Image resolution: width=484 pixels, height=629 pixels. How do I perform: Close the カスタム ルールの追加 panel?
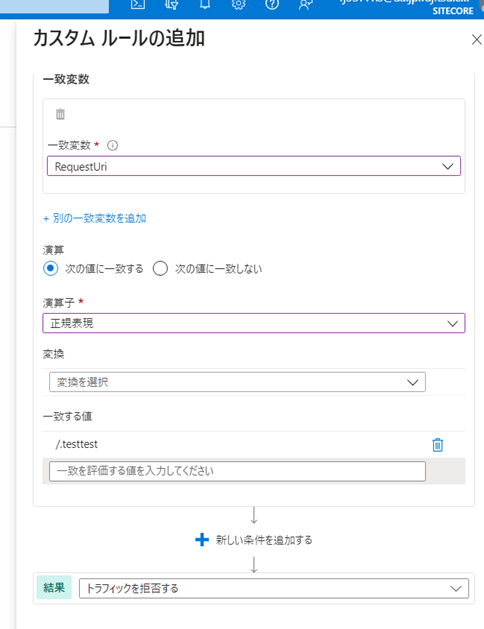476,39
